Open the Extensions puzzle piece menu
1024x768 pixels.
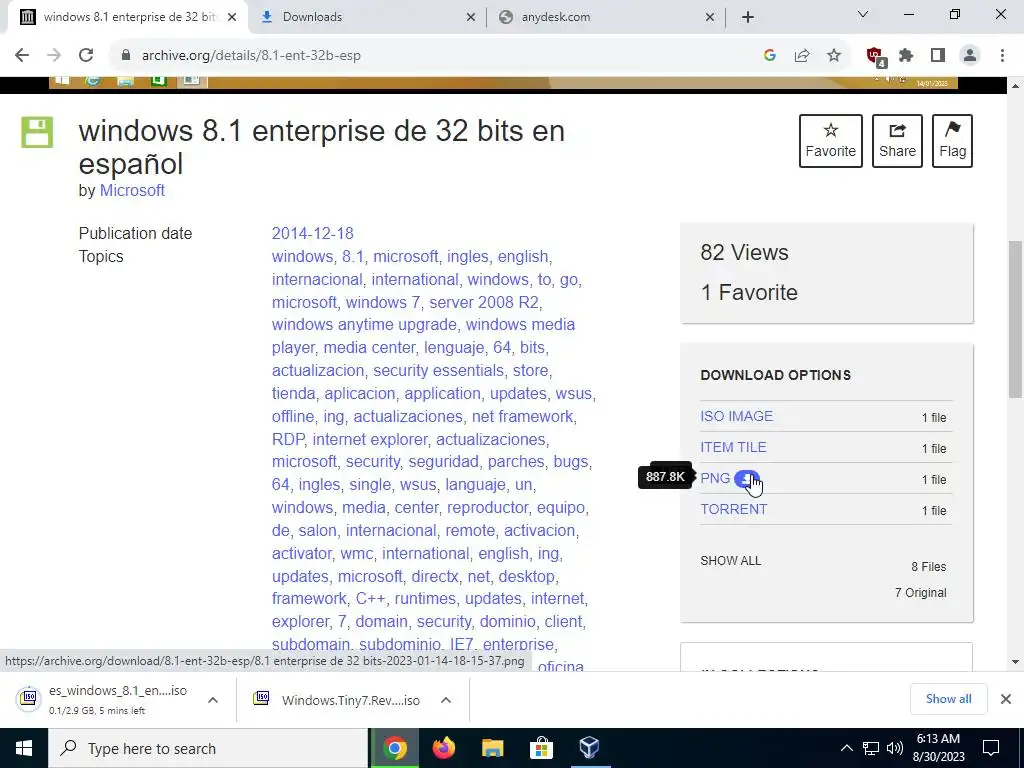pos(906,56)
